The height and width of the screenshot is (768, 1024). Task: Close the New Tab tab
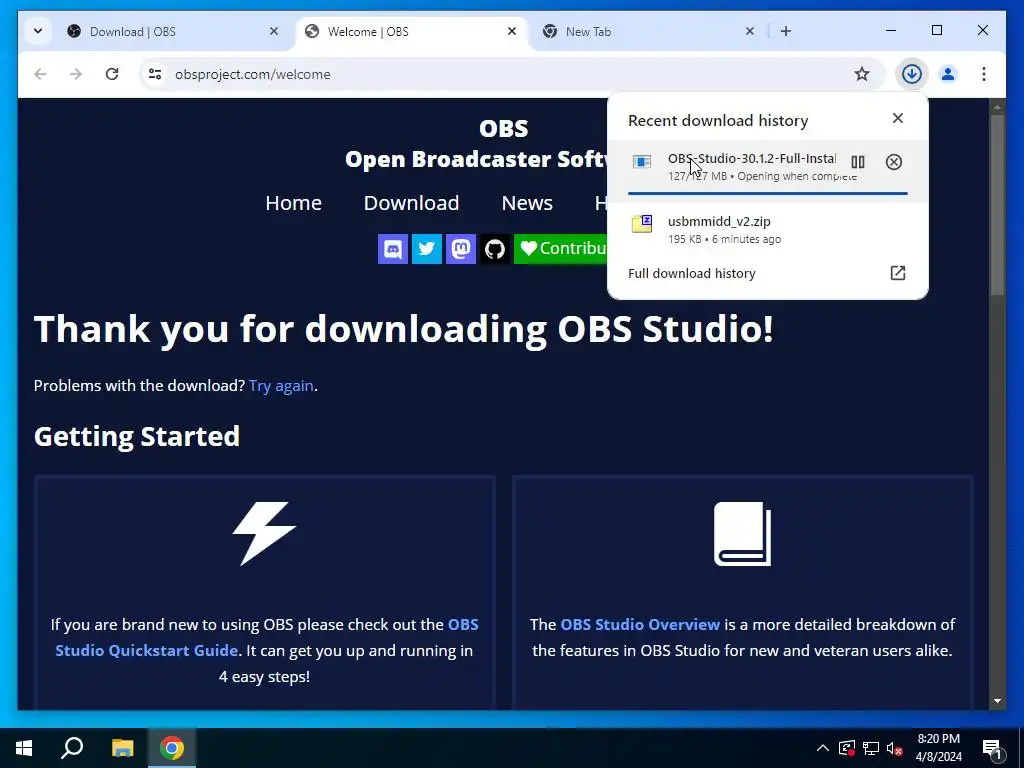(750, 31)
